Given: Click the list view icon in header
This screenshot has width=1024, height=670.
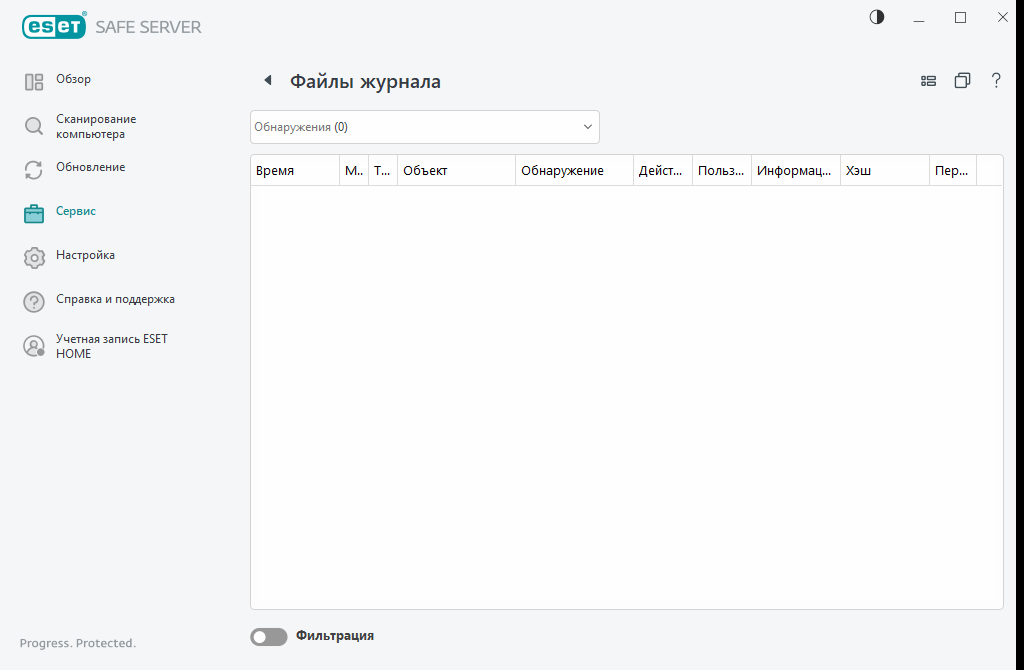Looking at the screenshot, I should point(928,81).
